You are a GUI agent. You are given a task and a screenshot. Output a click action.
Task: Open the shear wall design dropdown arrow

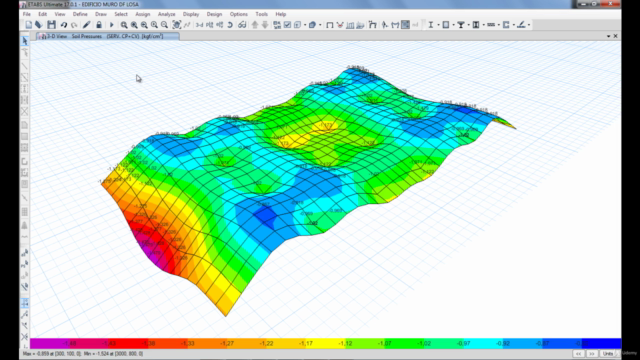pyautogui.click(x=483, y=25)
